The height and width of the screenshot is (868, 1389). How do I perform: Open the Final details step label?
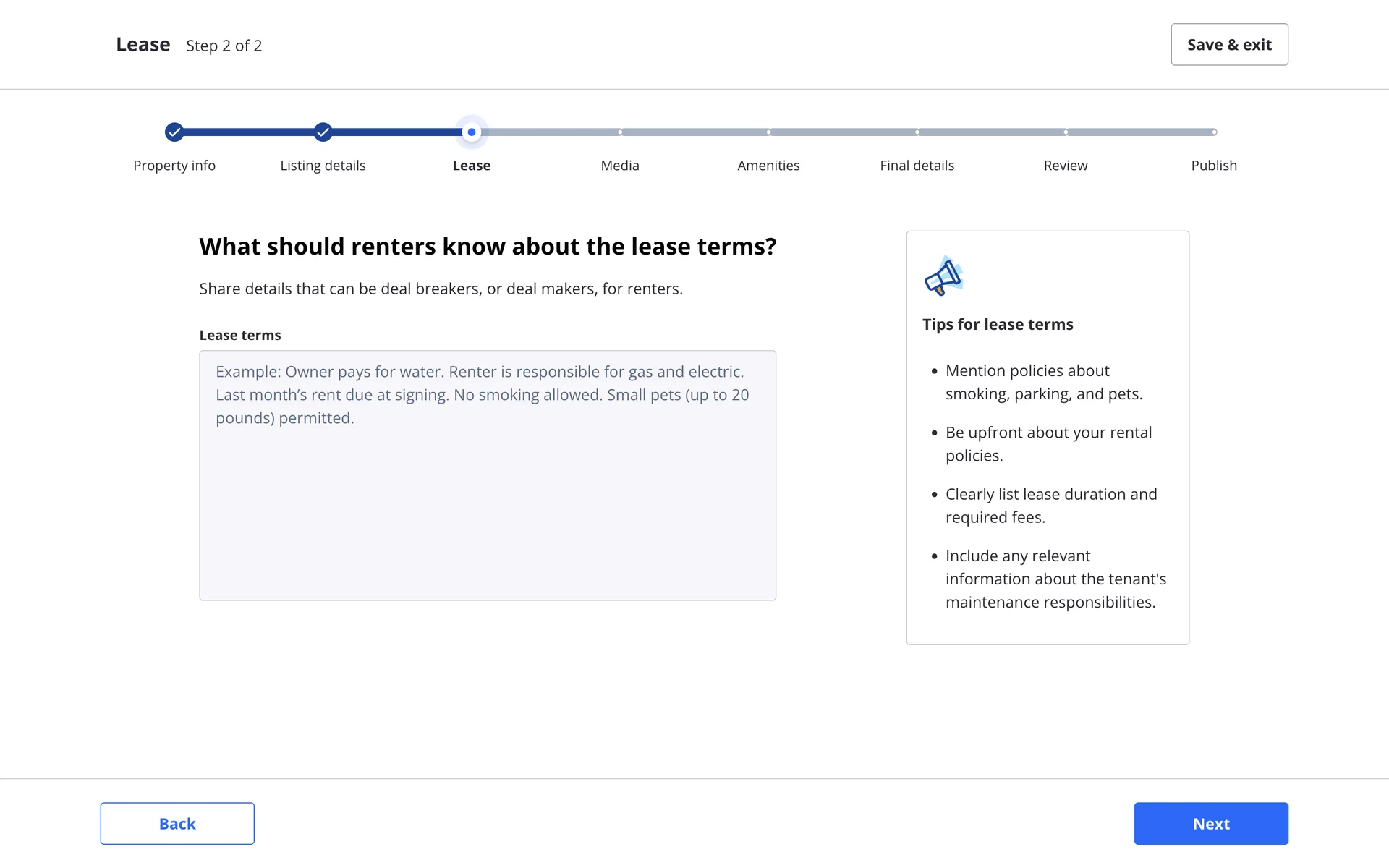917,166
